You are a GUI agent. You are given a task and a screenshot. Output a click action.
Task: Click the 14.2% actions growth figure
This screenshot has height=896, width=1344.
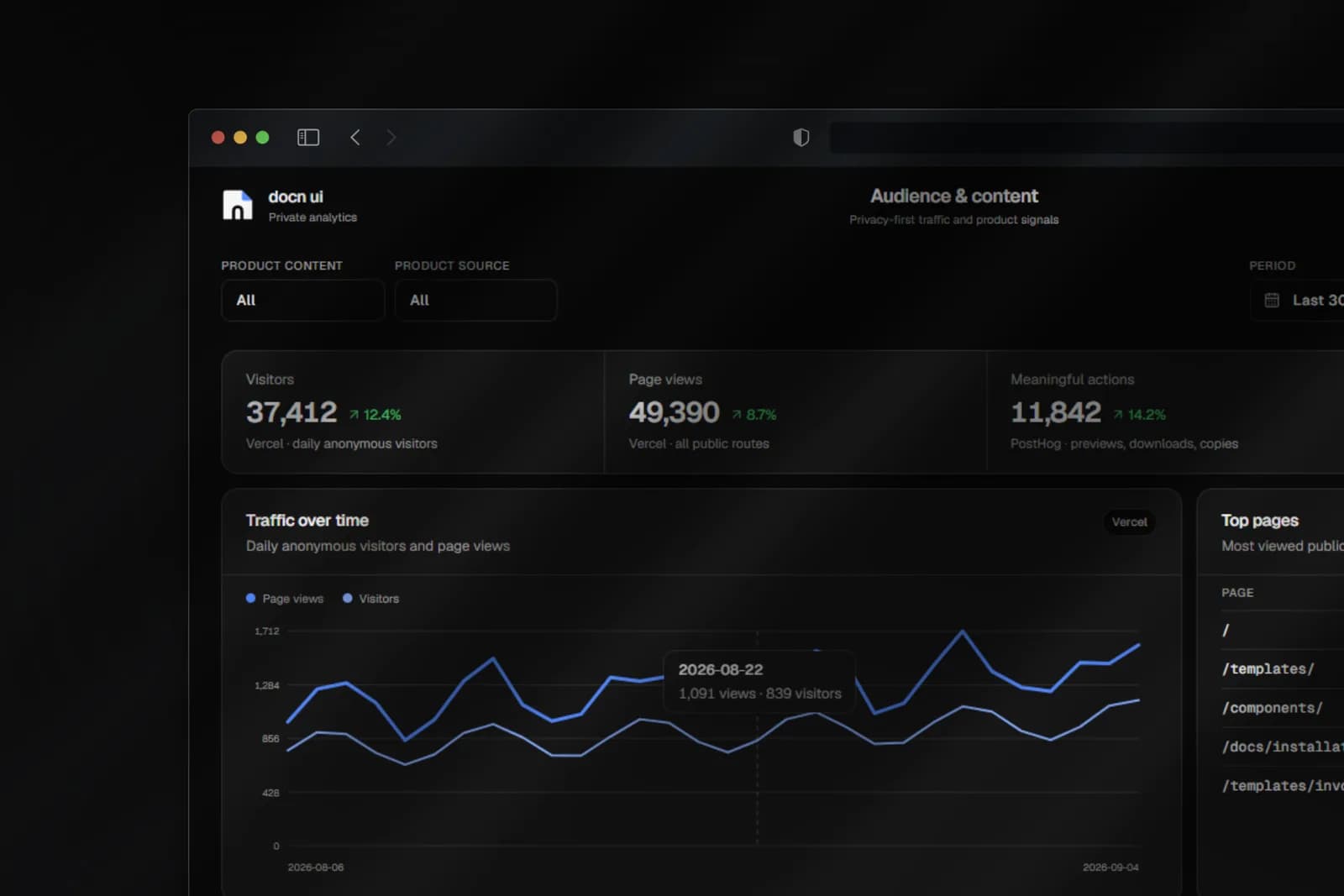point(1147,415)
